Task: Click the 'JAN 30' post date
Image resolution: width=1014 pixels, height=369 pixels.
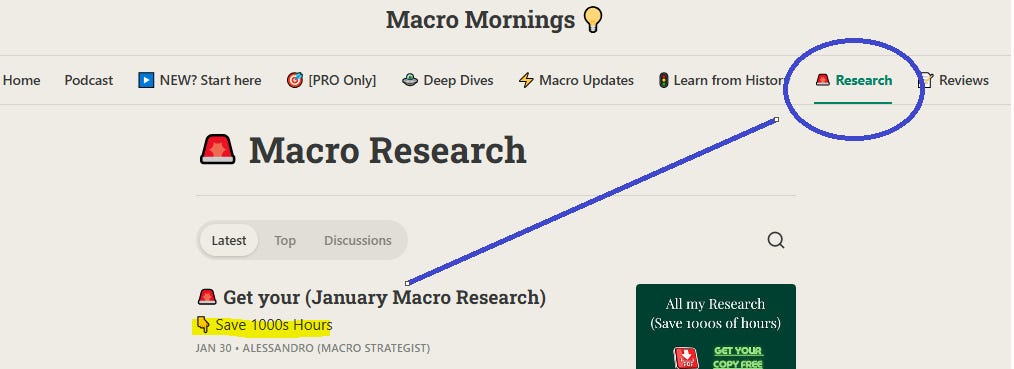Action: [213, 348]
